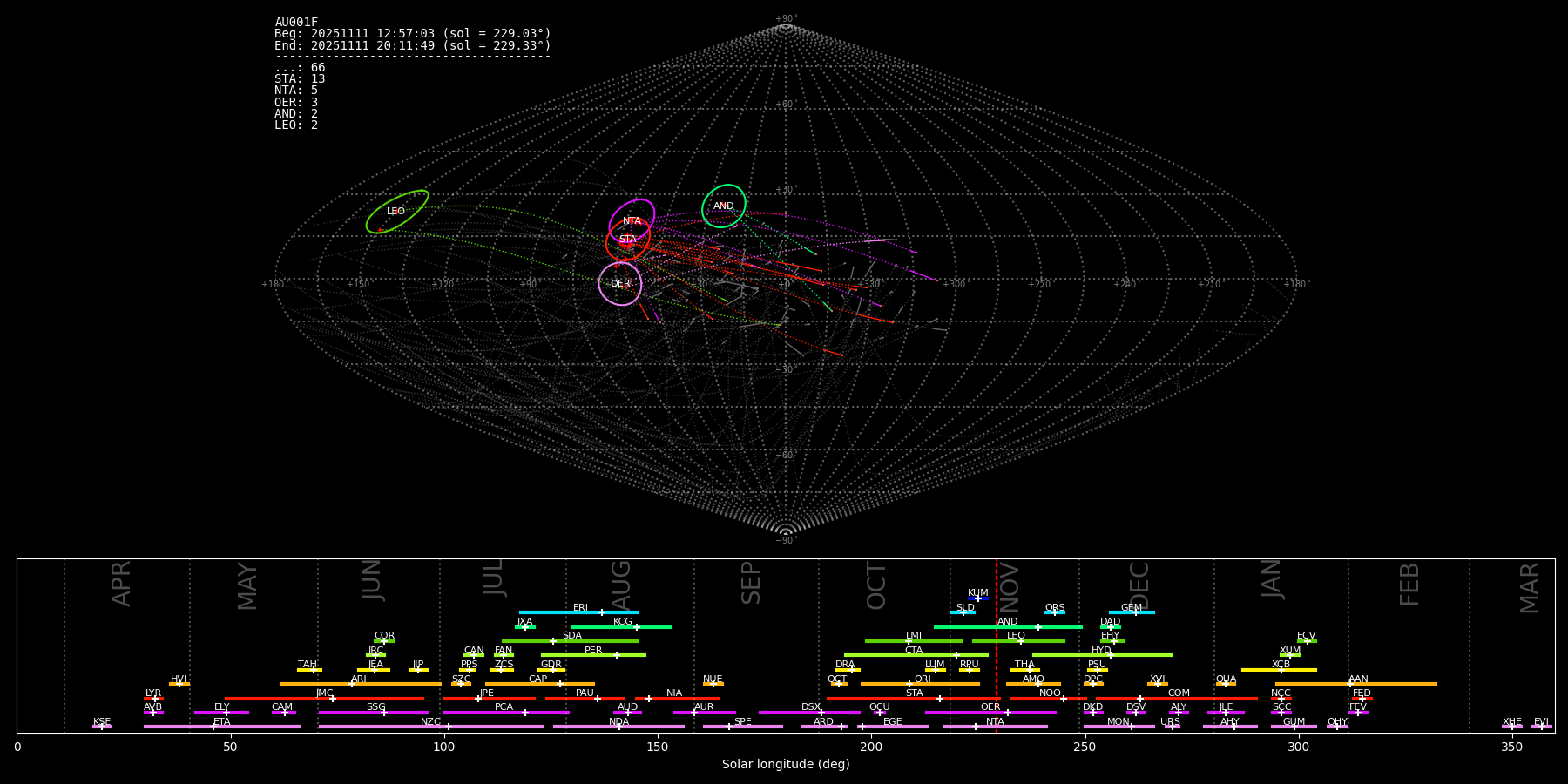The height and width of the screenshot is (784, 1568).
Task: Click the EGE shower label in timeline
Action: 892,722
